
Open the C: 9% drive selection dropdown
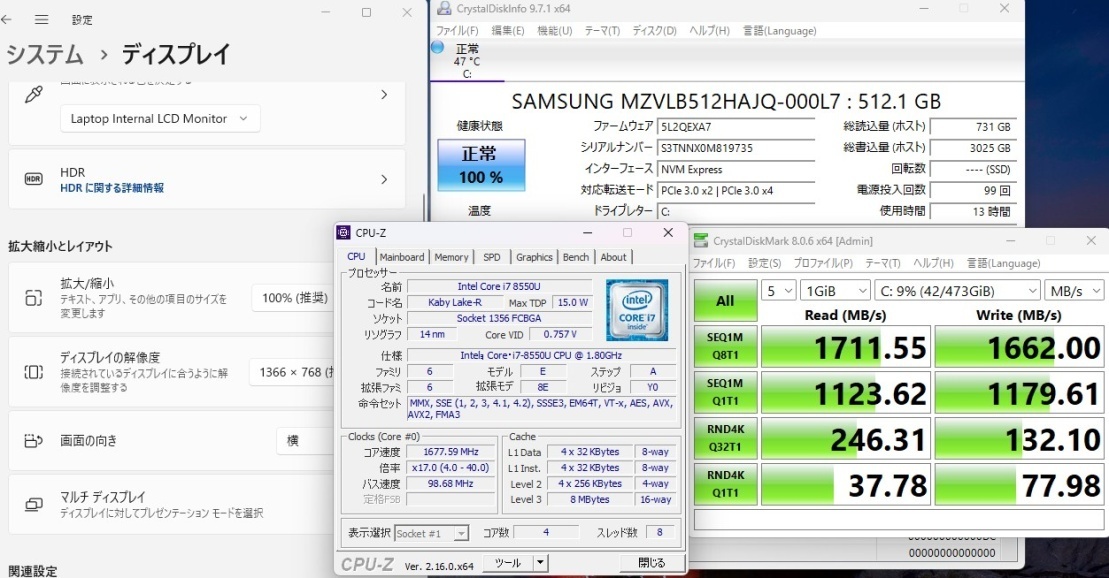pos(957,291)
